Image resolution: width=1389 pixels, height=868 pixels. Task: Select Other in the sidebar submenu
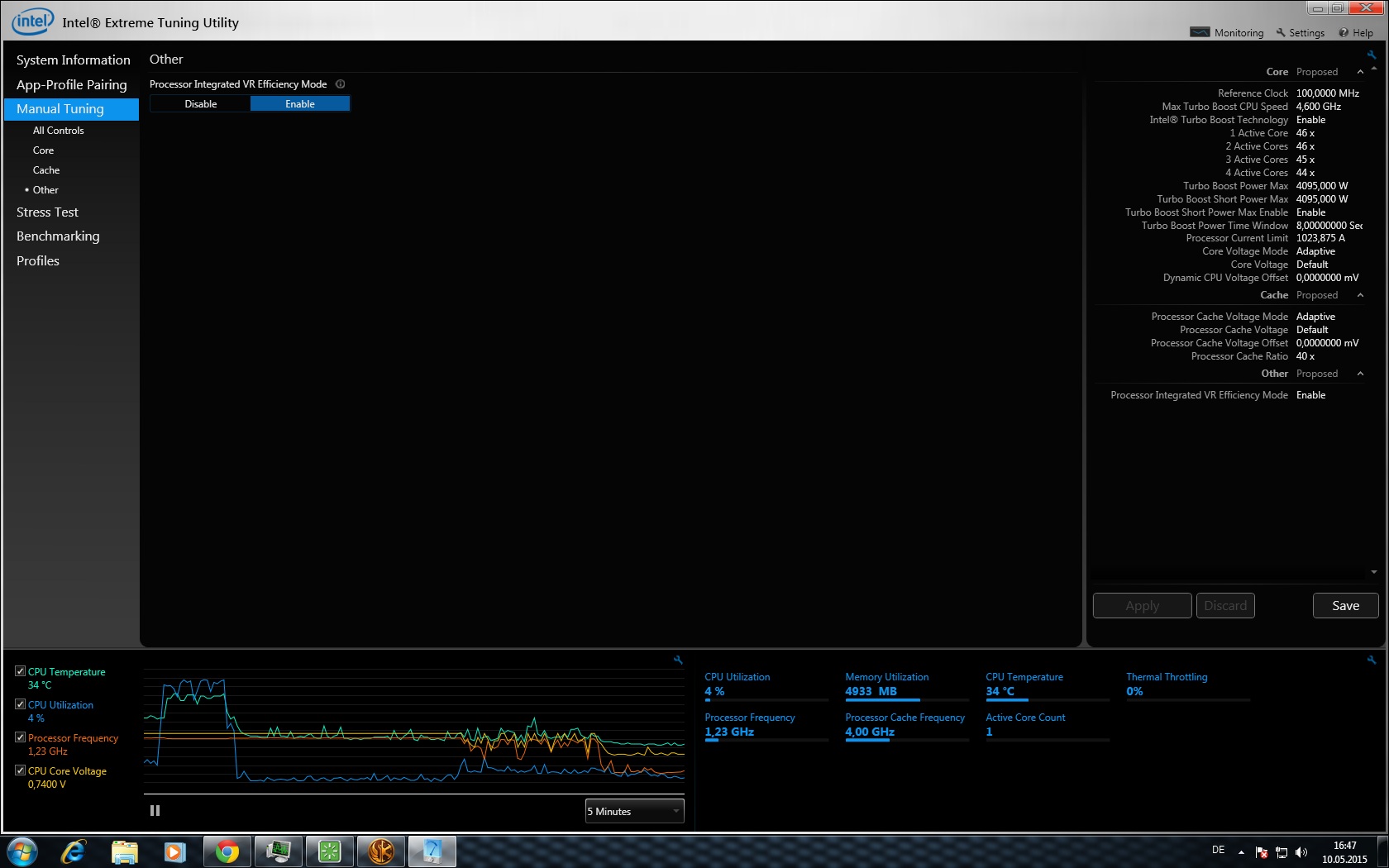(x=45, y=190)
